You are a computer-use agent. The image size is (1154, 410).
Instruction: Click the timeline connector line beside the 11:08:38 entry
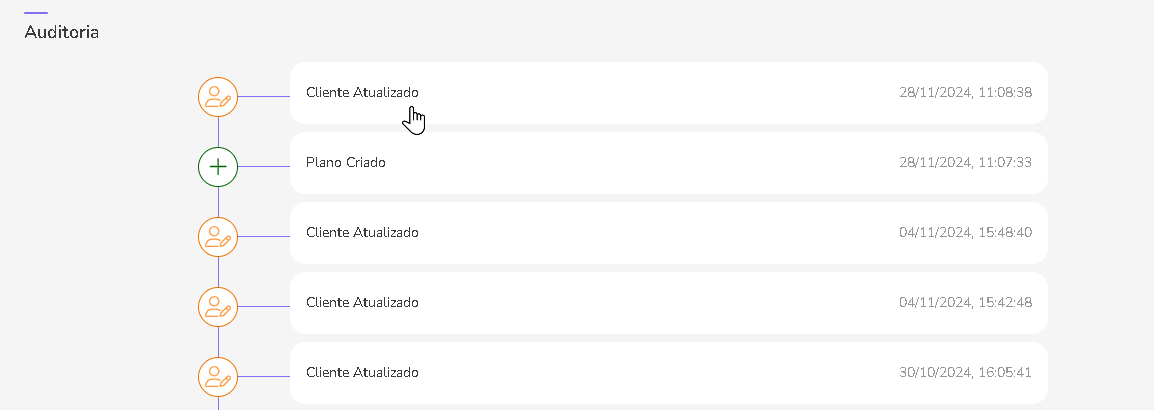tap(264, 97)
